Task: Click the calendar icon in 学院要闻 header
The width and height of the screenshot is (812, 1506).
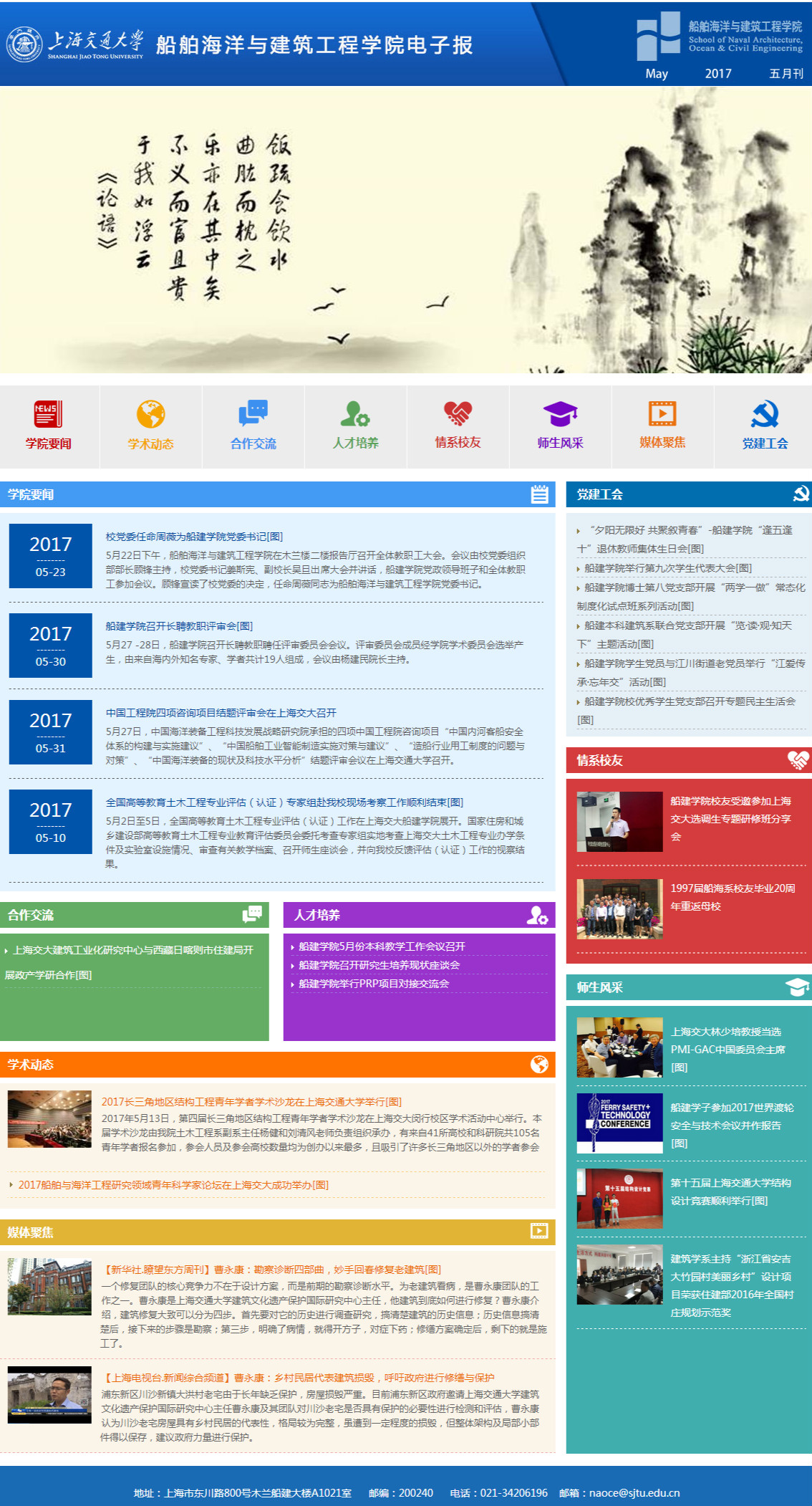Action: pyautogui.click(x=539, y=494)
